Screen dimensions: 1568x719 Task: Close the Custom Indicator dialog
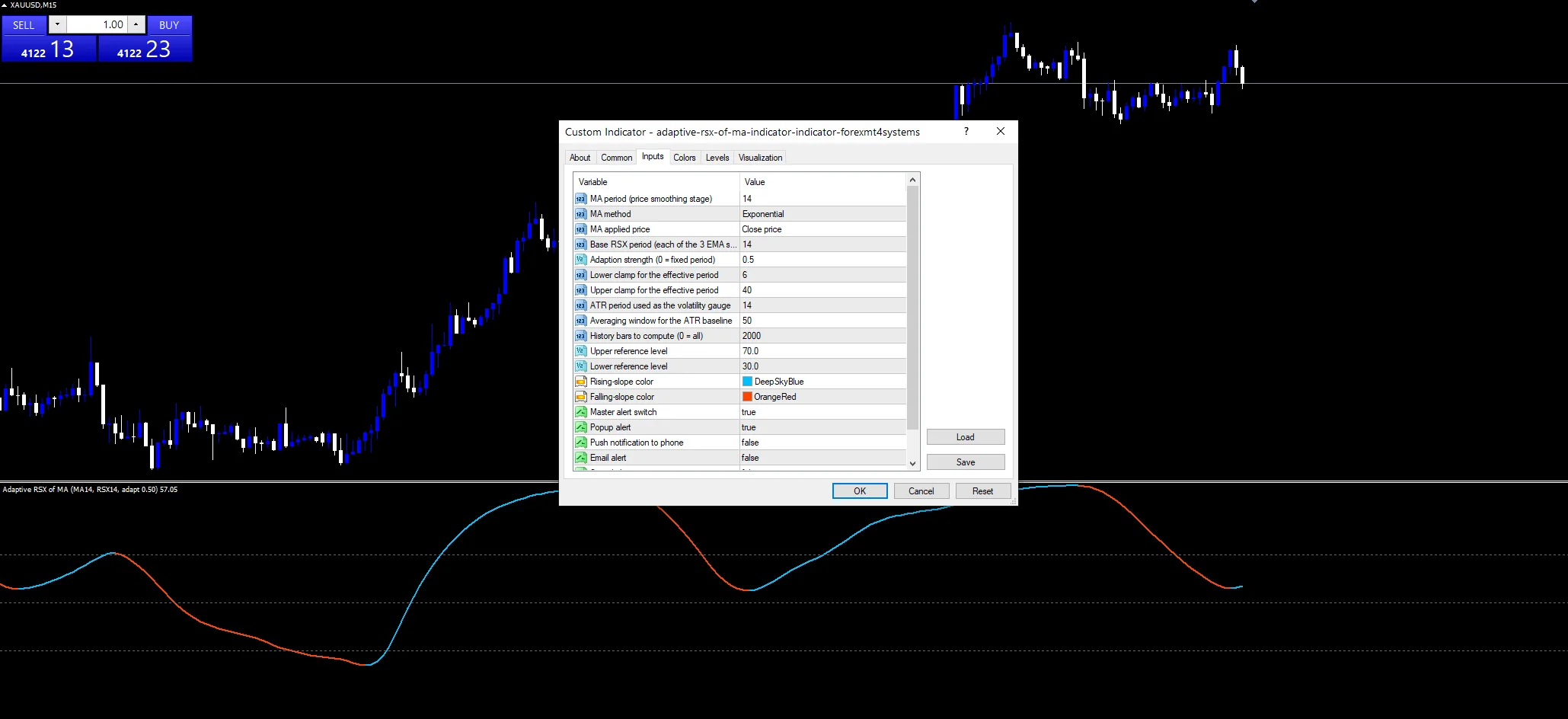point(1001,131)
